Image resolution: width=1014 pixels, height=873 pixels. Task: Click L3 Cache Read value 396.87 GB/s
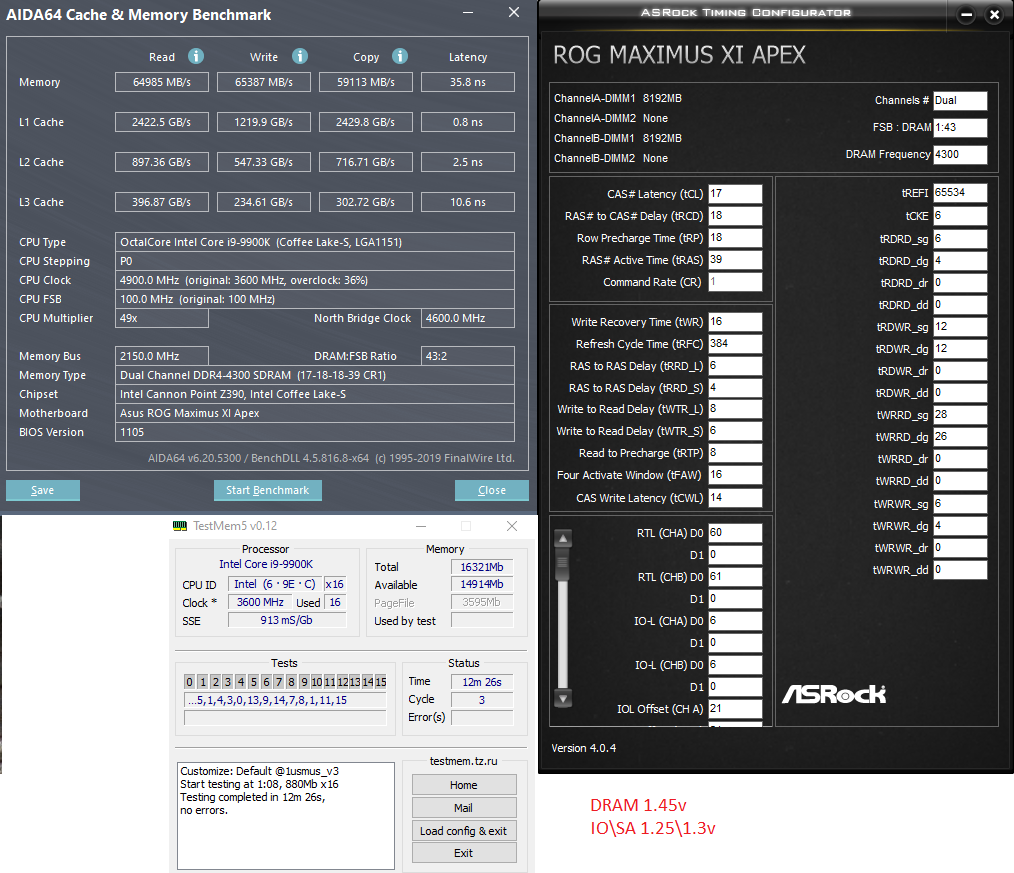click(x=162, y=202)
